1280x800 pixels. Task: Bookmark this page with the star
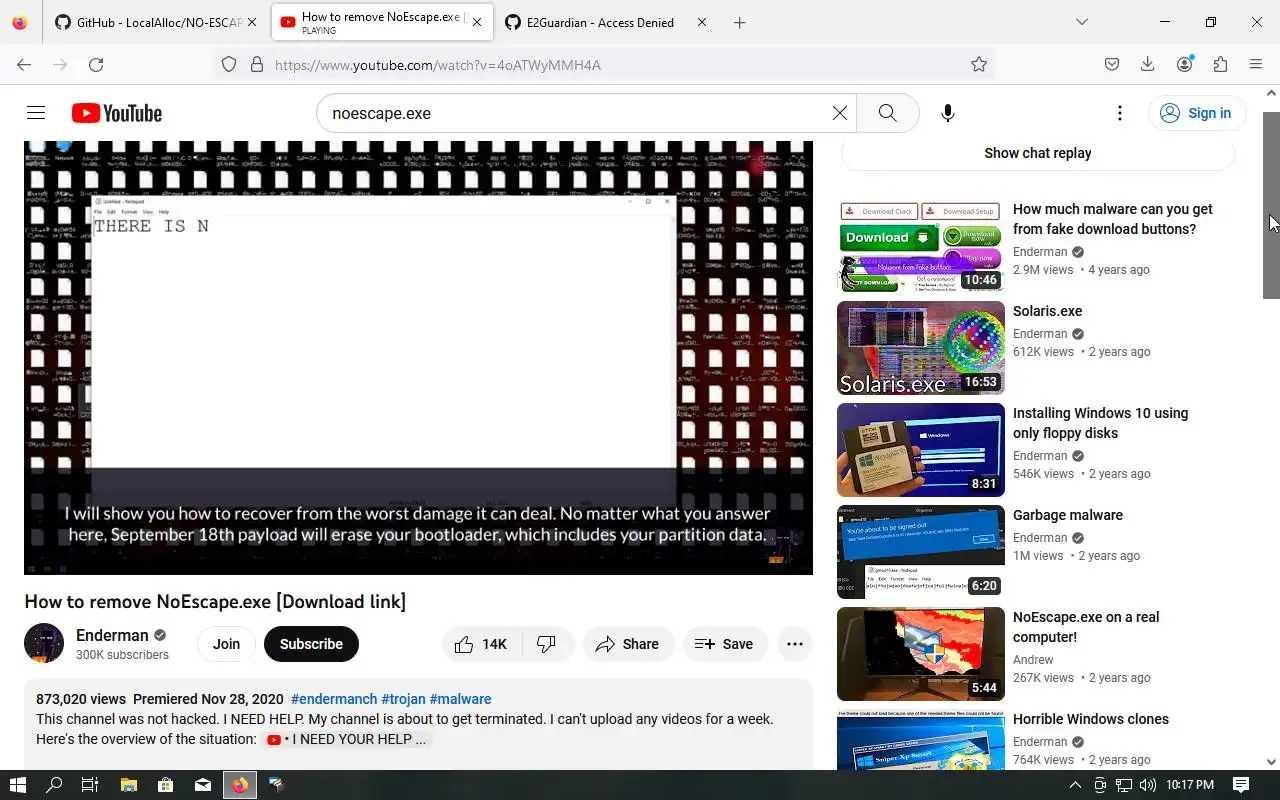[979, 65]
